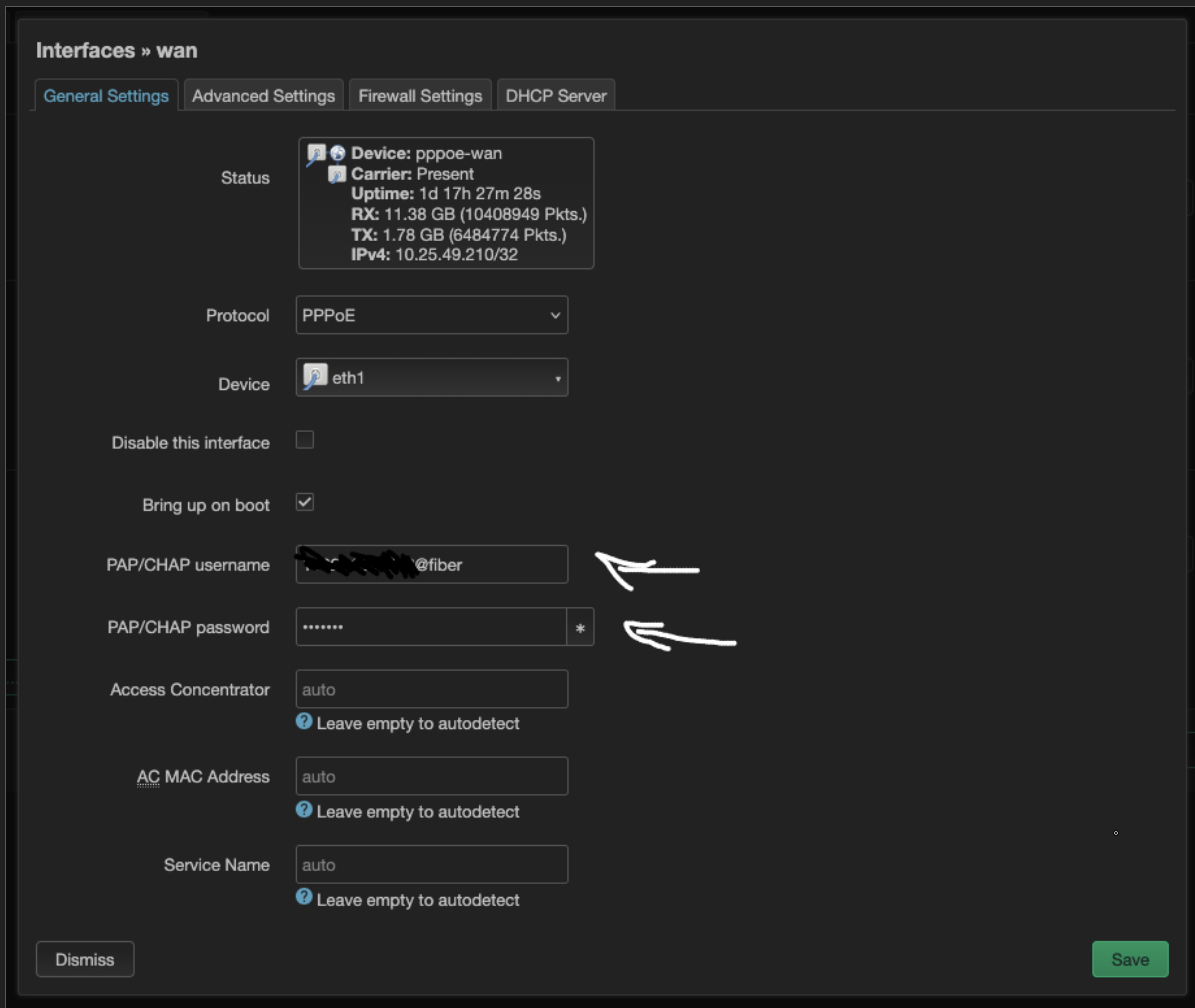
Task: Expand the Protocol dropdown showing PPPoE
Action: click(431, 315)
